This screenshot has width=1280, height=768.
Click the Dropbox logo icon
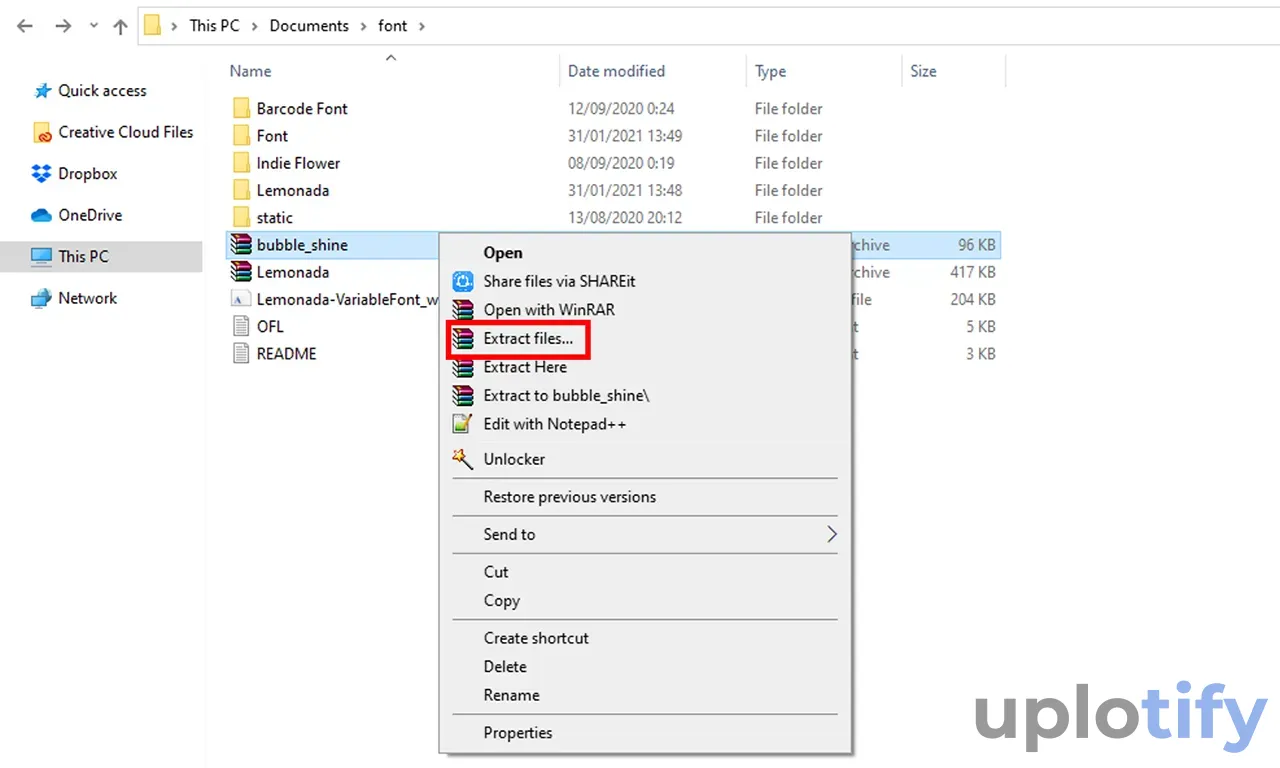tap(42, 174)
